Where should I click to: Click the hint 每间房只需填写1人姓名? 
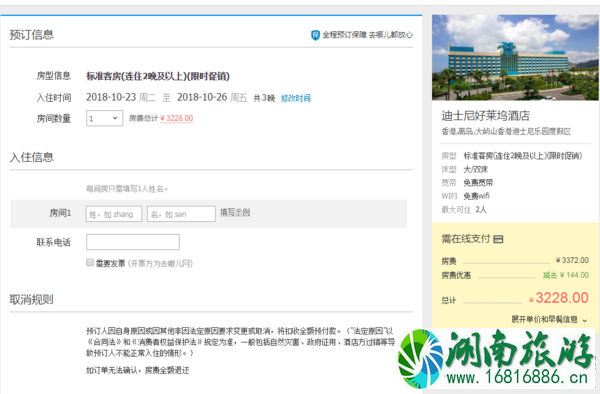click(127, 189)
